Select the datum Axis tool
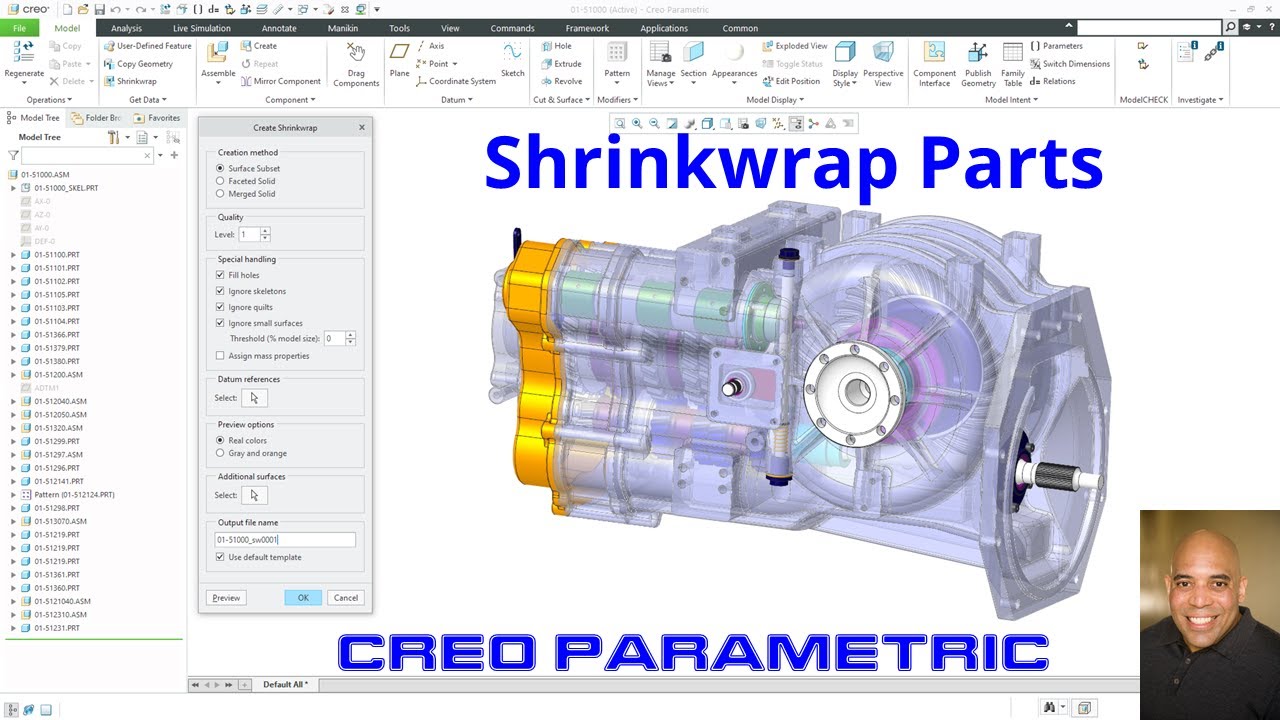 (431, 46)
